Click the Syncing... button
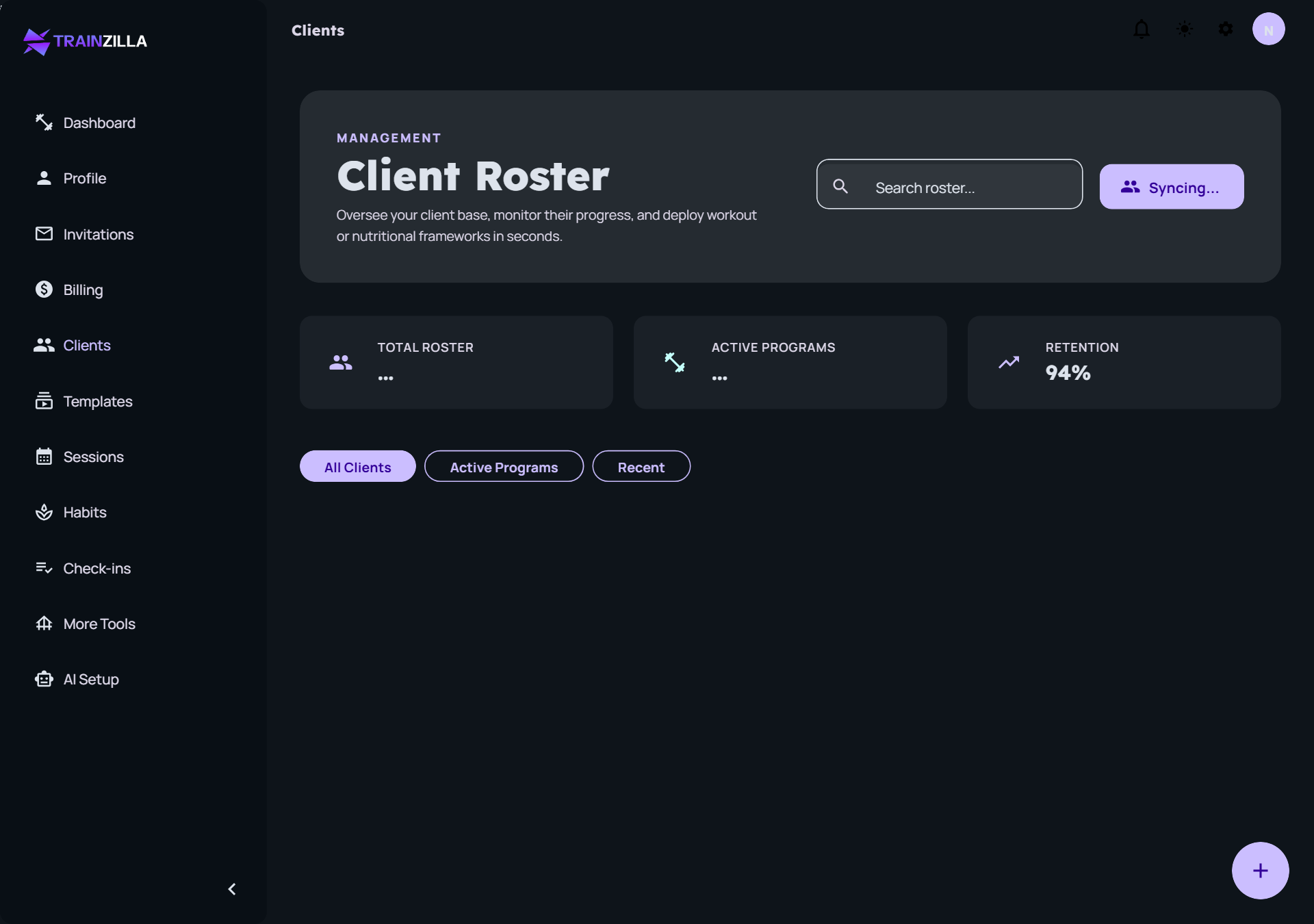This screenshot has width=1314, height=924. [1172, 186]
